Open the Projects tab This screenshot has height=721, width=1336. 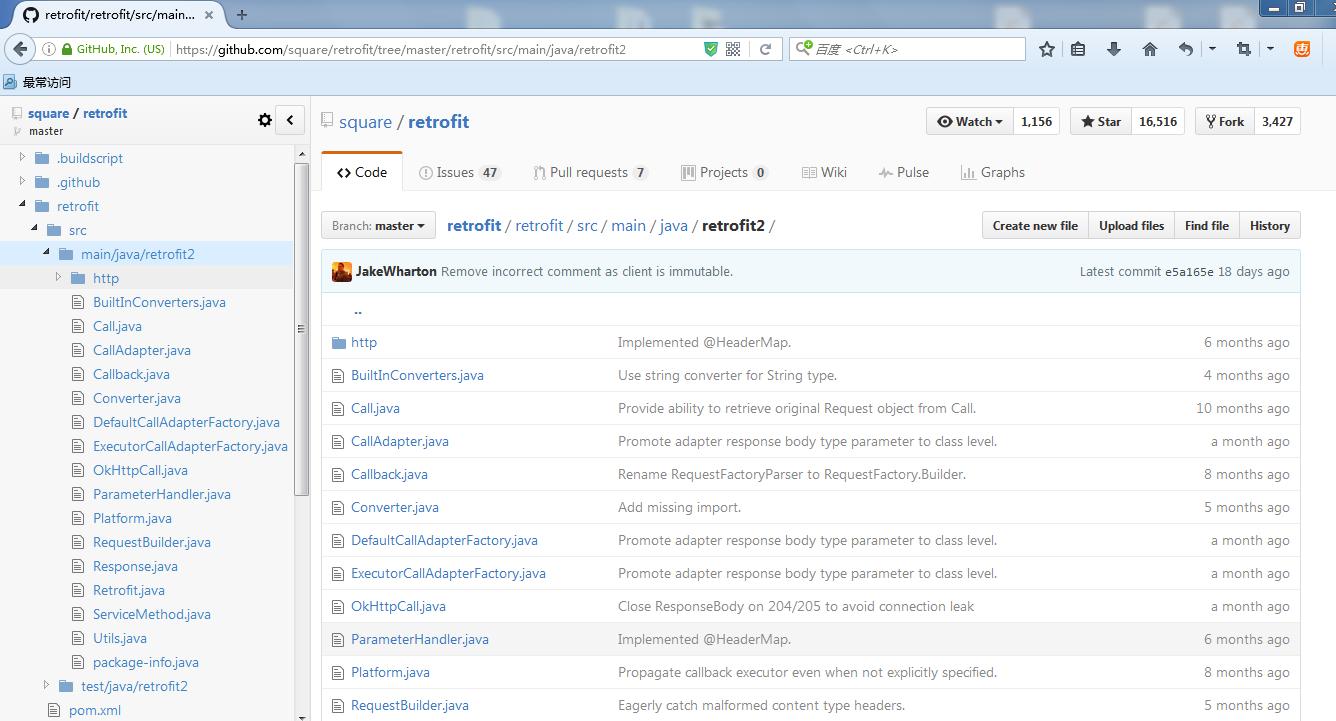(724, 172)
